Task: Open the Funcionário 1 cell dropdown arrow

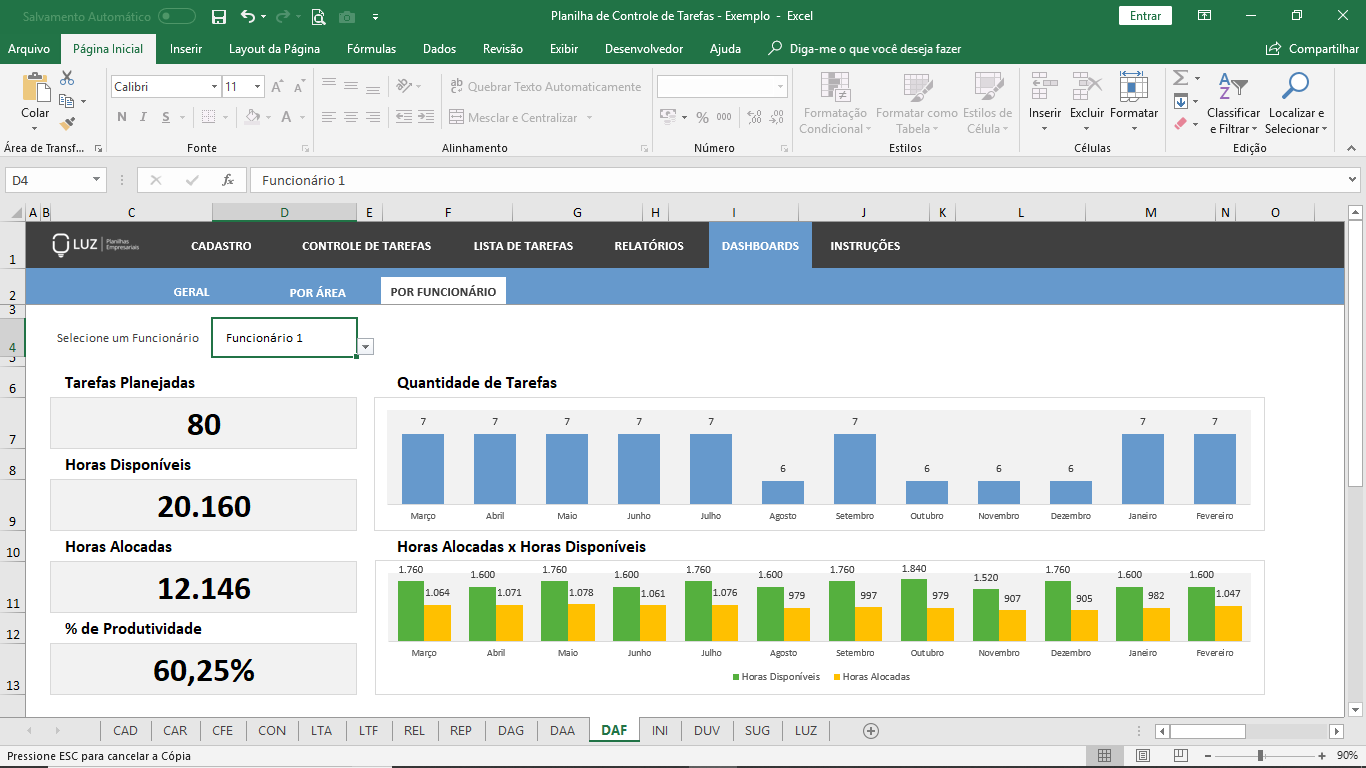Action: pos(365,347)
